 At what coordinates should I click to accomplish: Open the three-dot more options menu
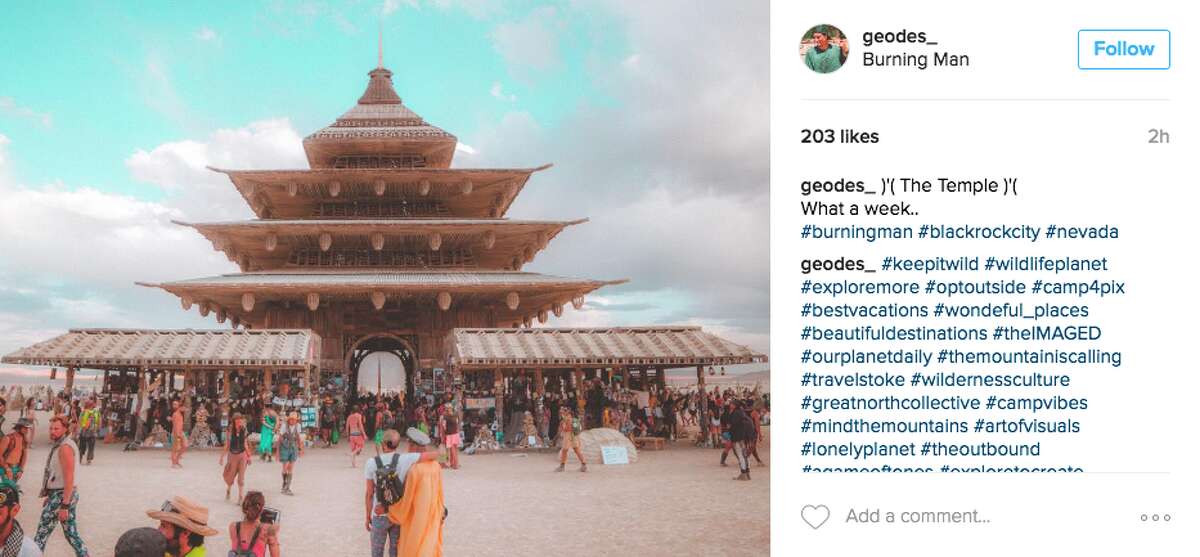tap(1155, 518)
